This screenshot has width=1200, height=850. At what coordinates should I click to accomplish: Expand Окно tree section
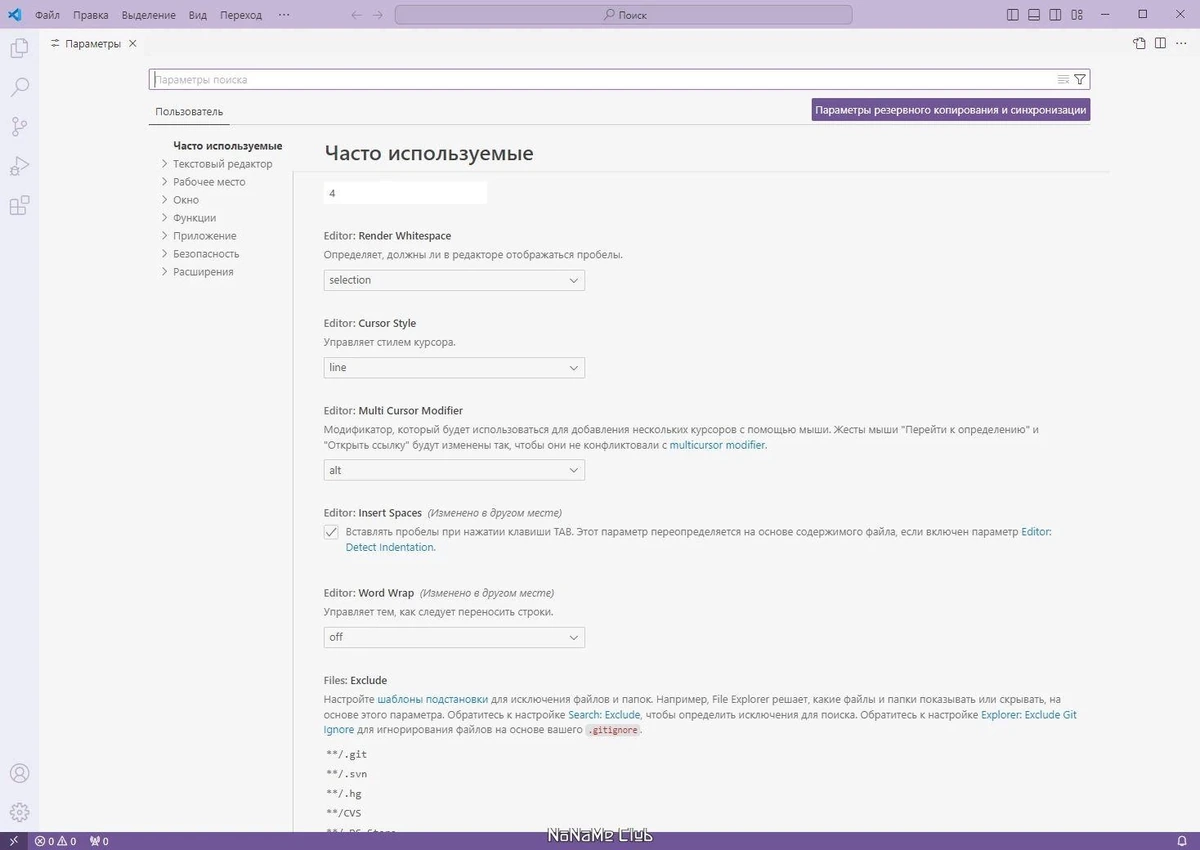click(165, 200)
